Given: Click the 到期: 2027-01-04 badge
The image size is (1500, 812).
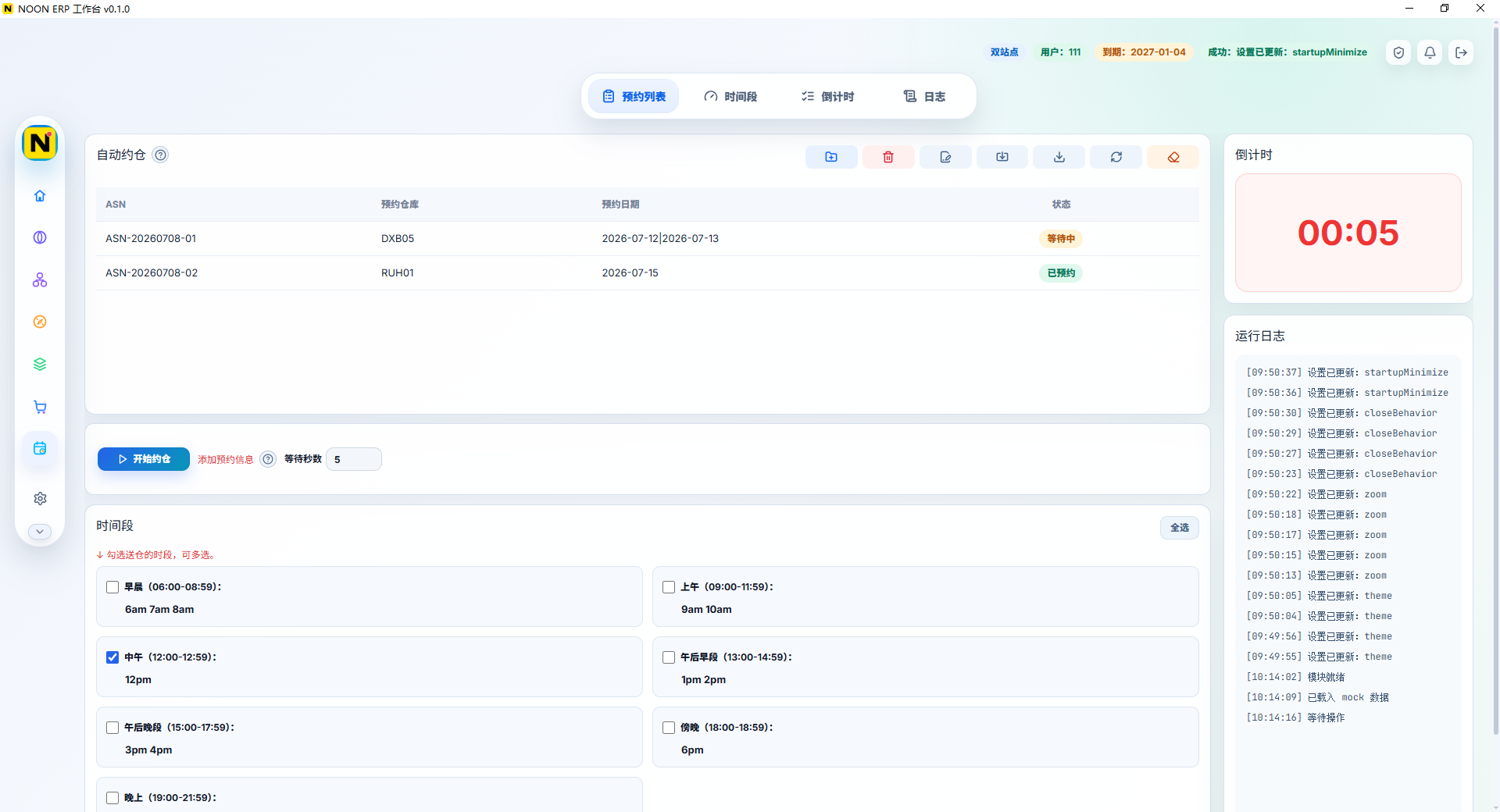Looking at the screenshot, I should (1144, 52).
